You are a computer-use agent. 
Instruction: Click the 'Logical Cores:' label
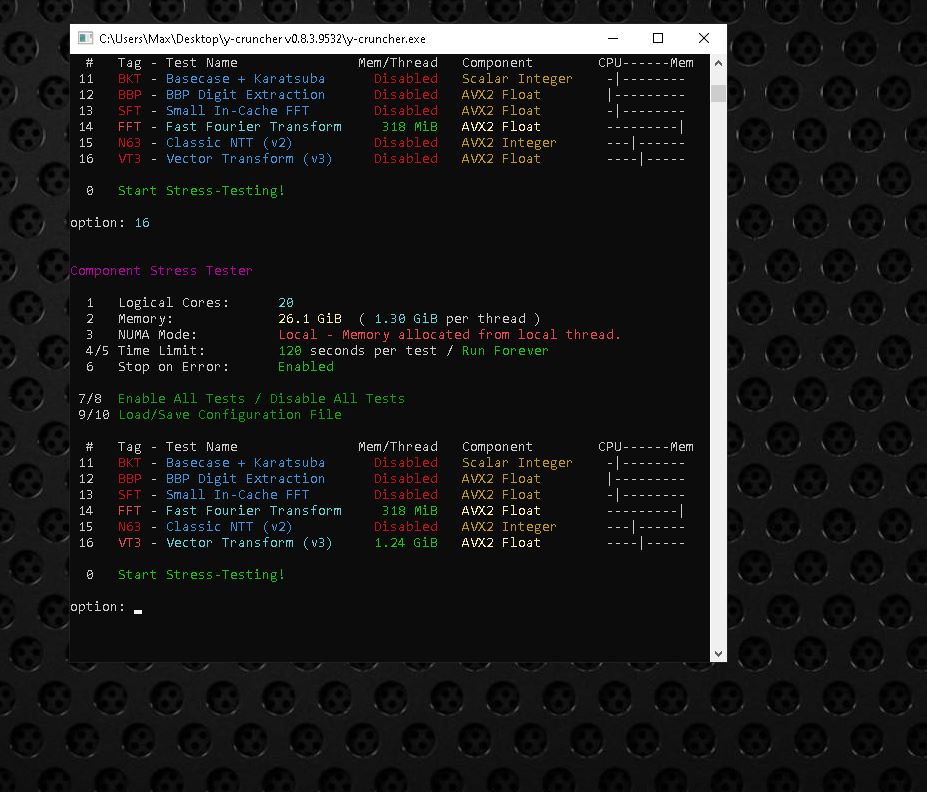coord(173,303)
